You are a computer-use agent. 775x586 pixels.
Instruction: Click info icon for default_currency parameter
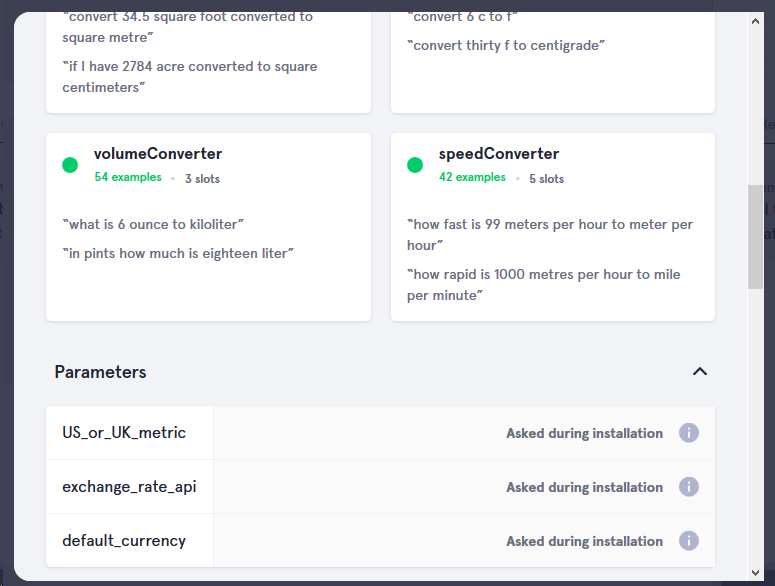[688, 541]
